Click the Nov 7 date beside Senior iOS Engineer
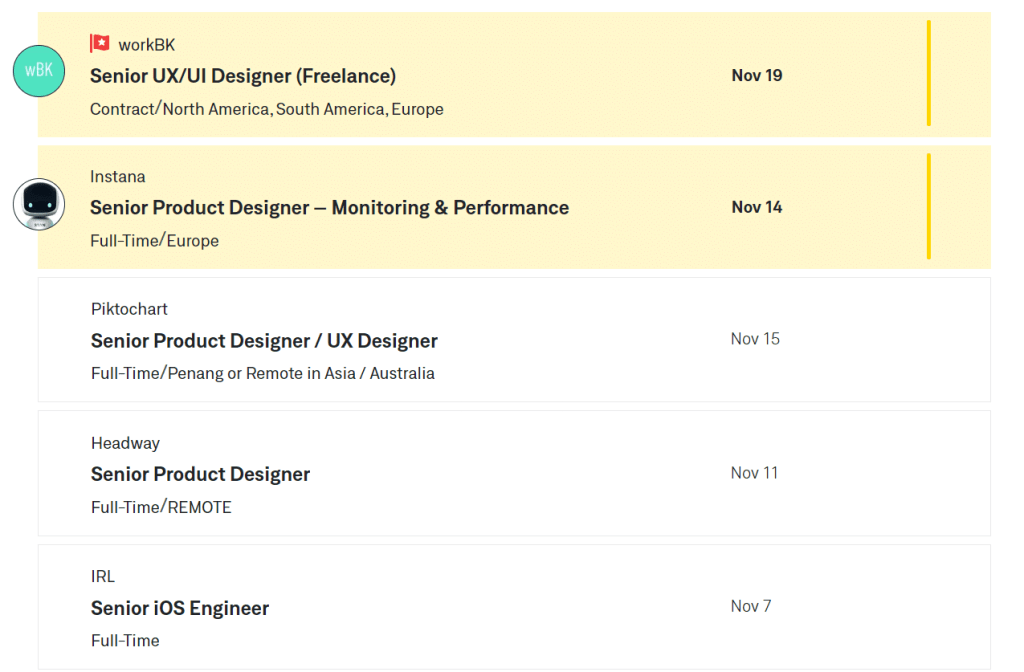The image size is (1024, 672). coord(750,606)
